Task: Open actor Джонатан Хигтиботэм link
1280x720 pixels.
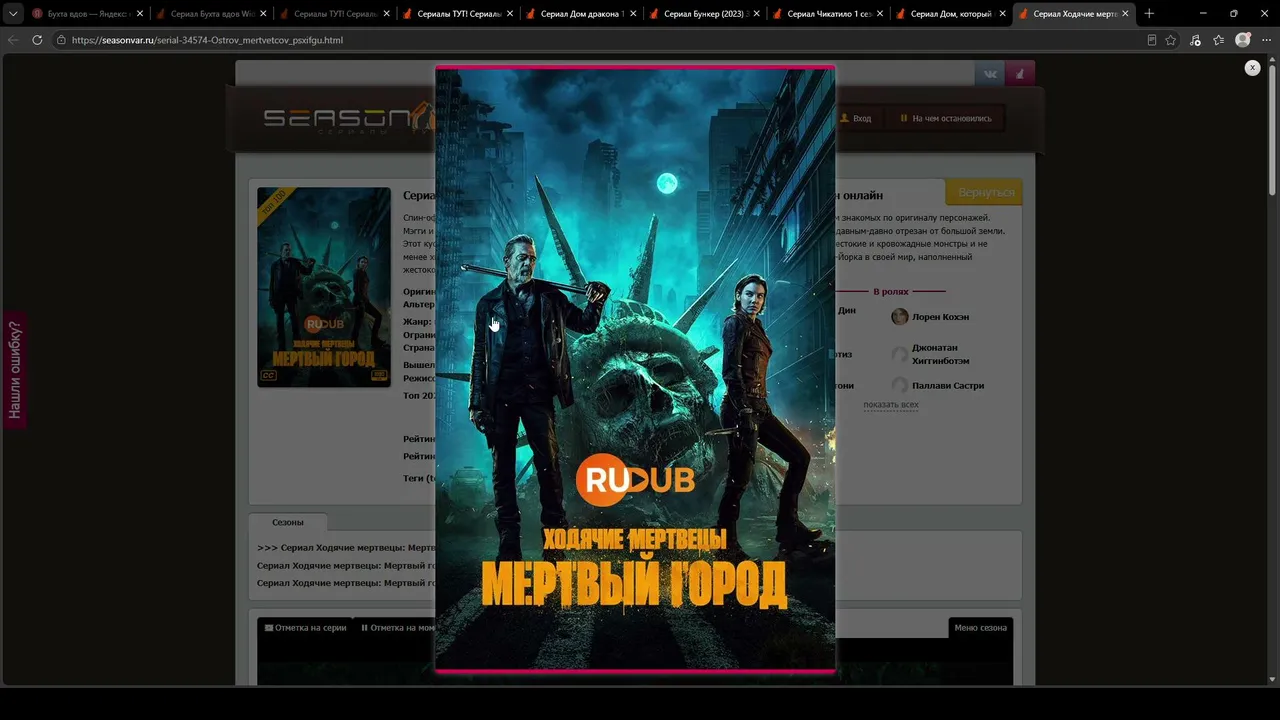Action: click(x=941, y=354)
